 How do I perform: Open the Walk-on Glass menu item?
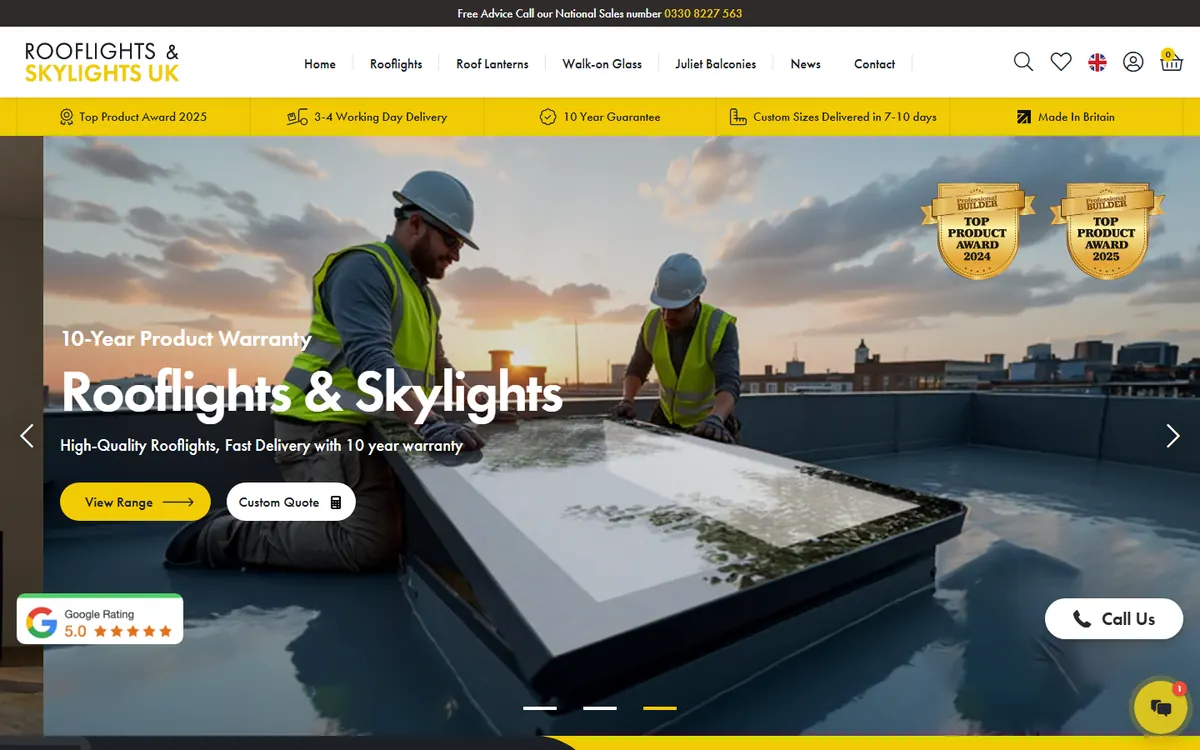(602, 64)
